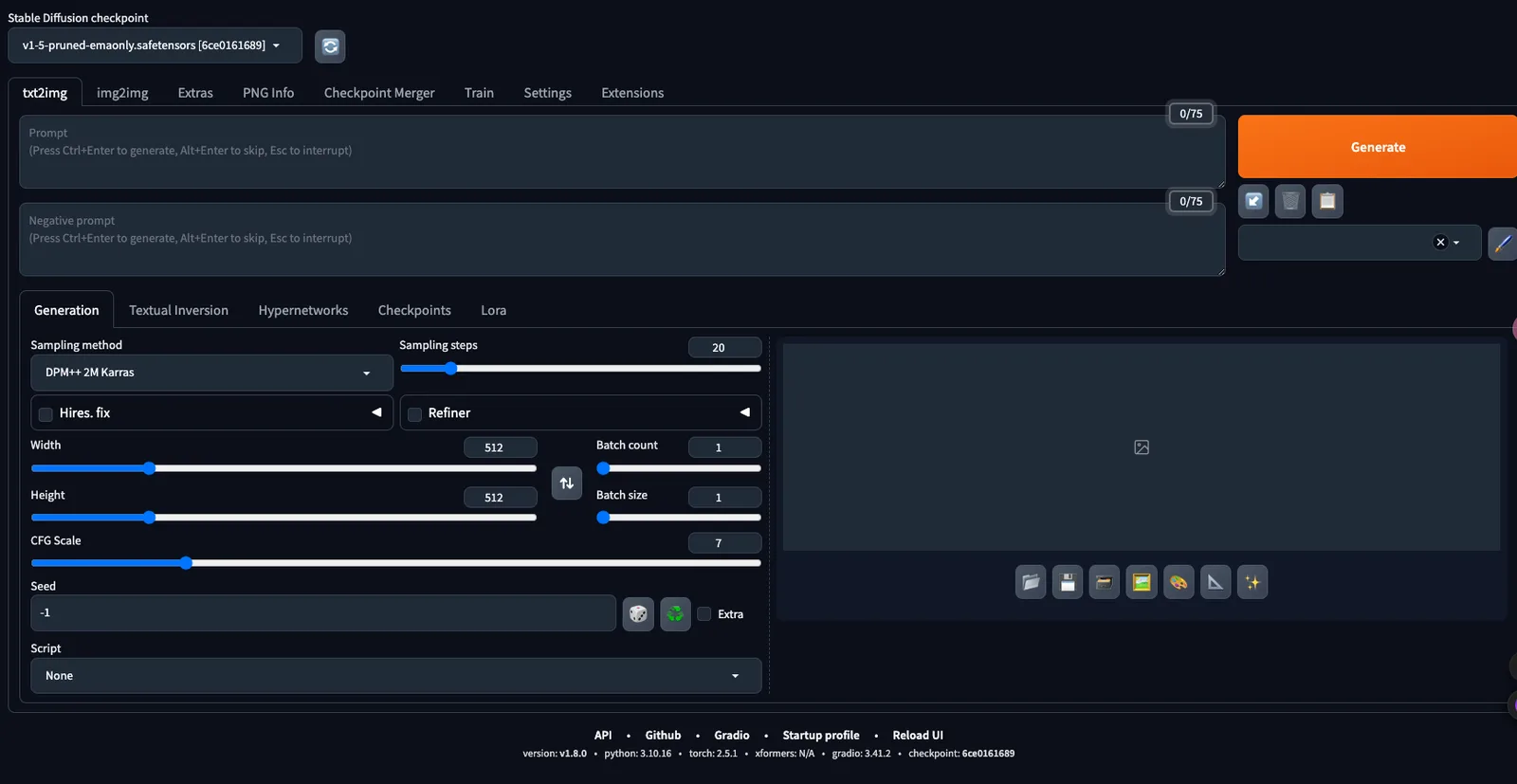The image size is (1517, 784).
Task: Swap width and height arrows icon
Action: (x=567, y=483)
